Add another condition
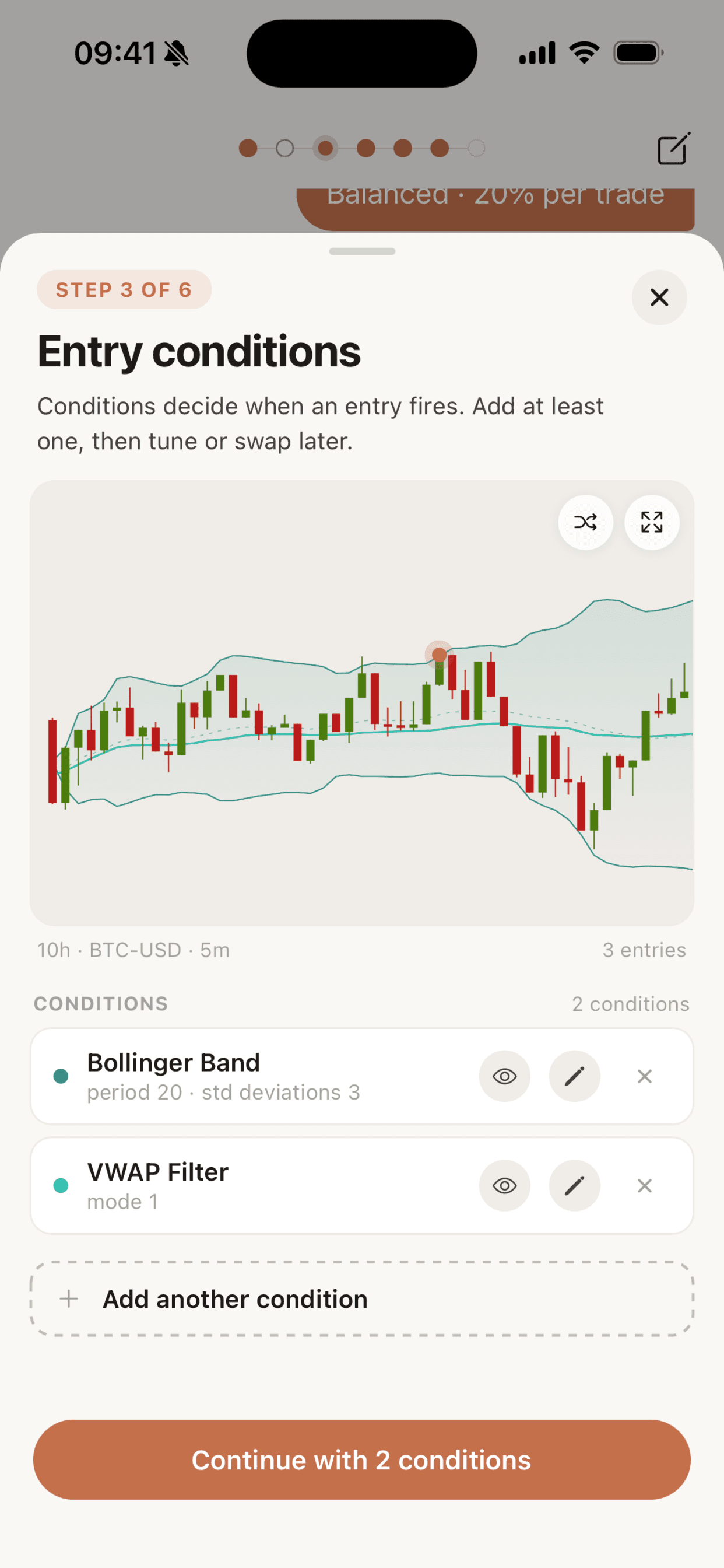 point(362,1299)
